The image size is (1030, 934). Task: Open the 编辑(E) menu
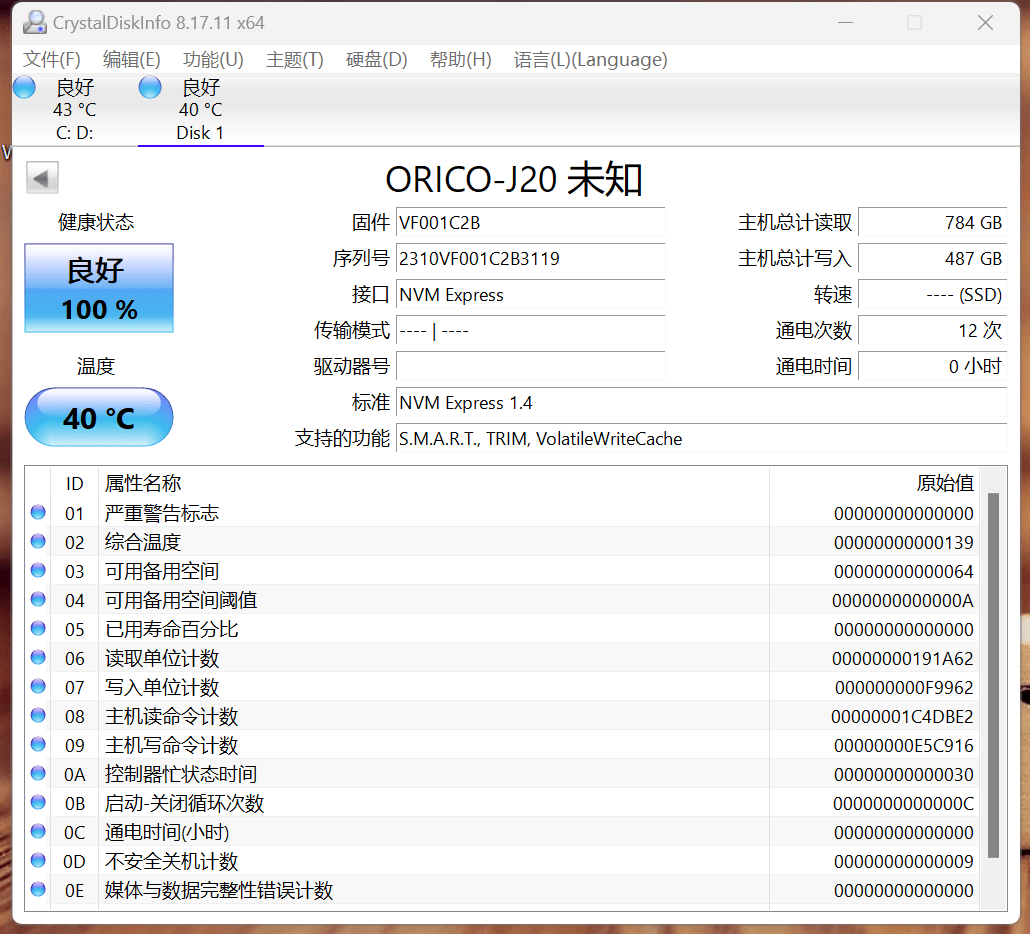(x=131, y=60)
